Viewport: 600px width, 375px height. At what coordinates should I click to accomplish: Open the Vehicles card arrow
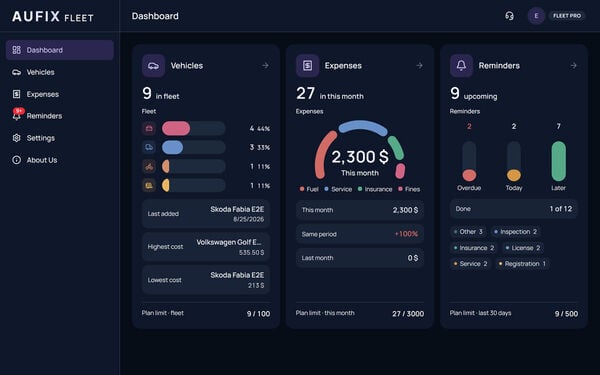[265, 66]
